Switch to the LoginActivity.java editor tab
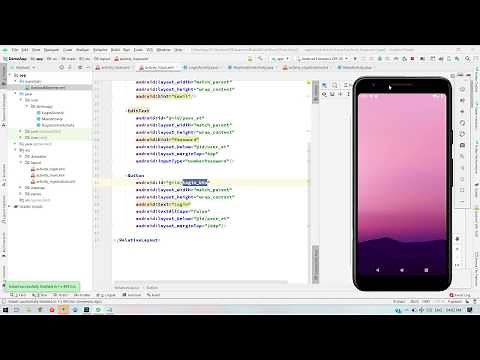480x360 pixels. tap(203, 68)
